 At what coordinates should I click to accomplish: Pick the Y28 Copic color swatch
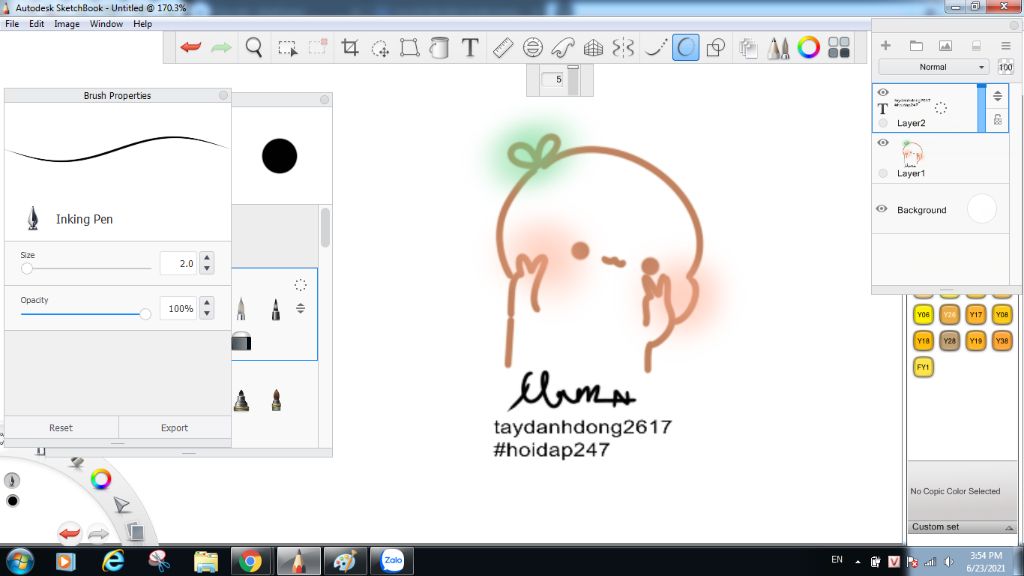click(950, 340)
